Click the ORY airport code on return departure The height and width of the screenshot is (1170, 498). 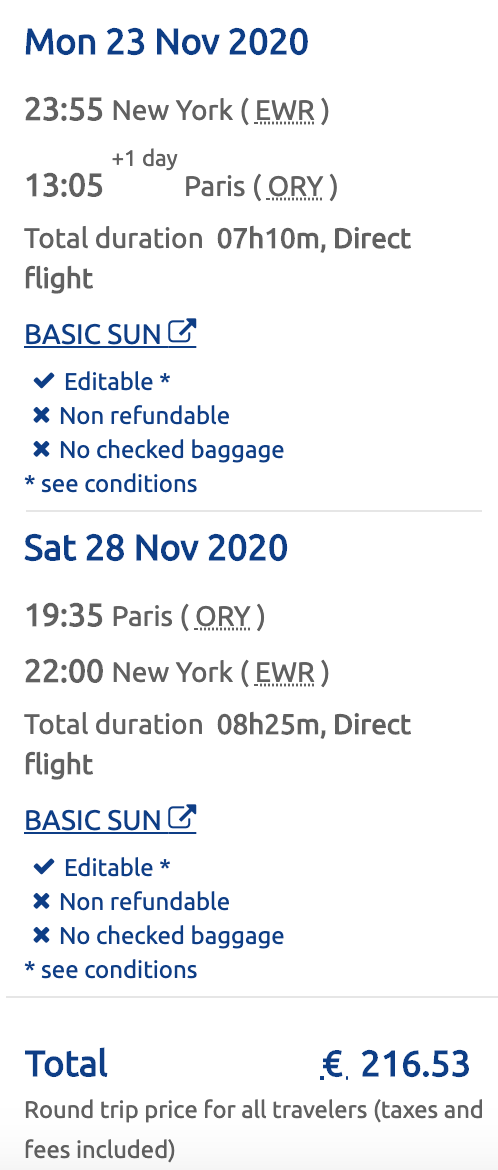(x=222, y=617)
